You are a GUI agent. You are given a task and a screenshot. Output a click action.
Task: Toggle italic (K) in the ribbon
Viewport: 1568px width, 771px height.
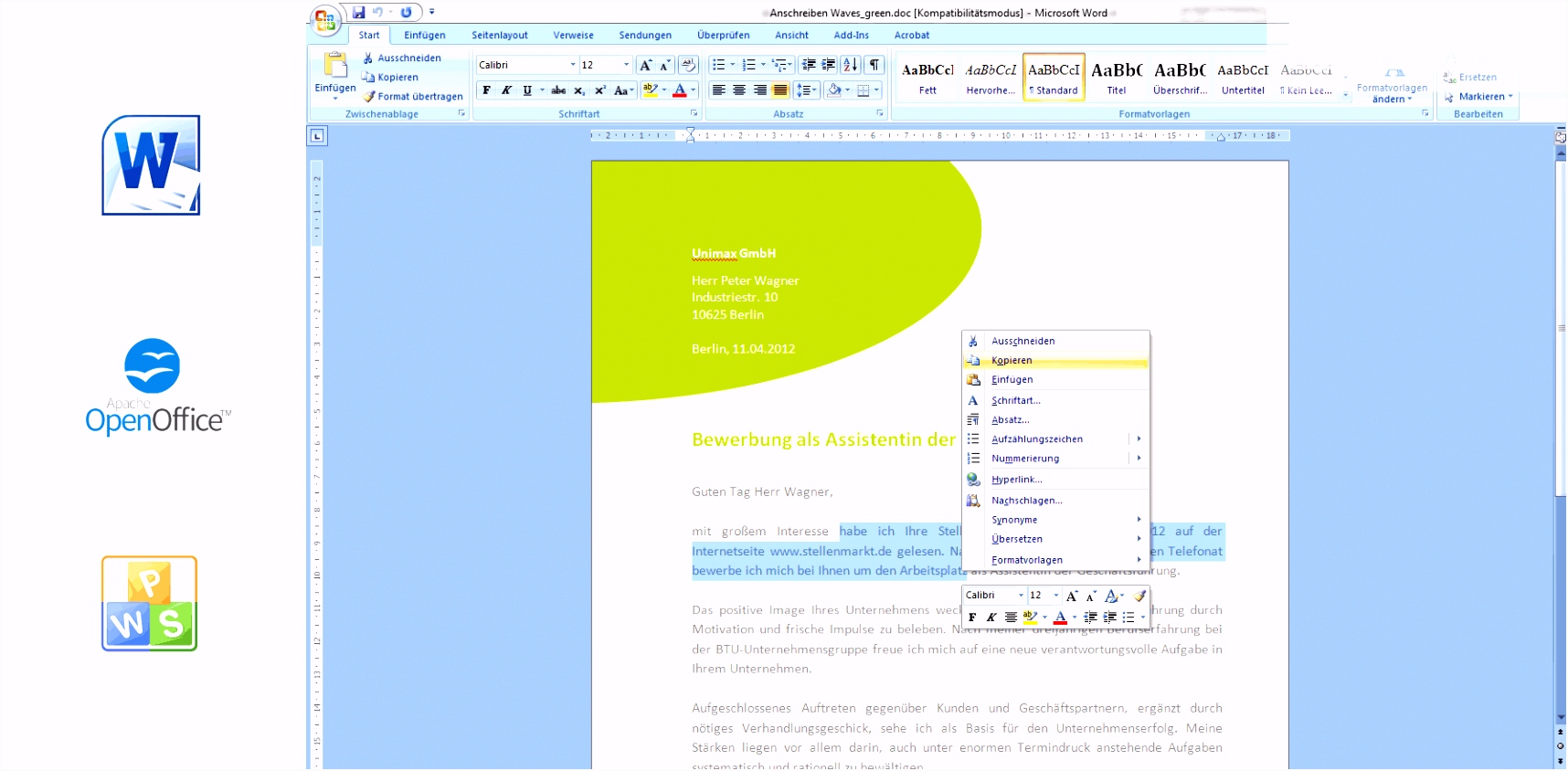click(506, 90)
